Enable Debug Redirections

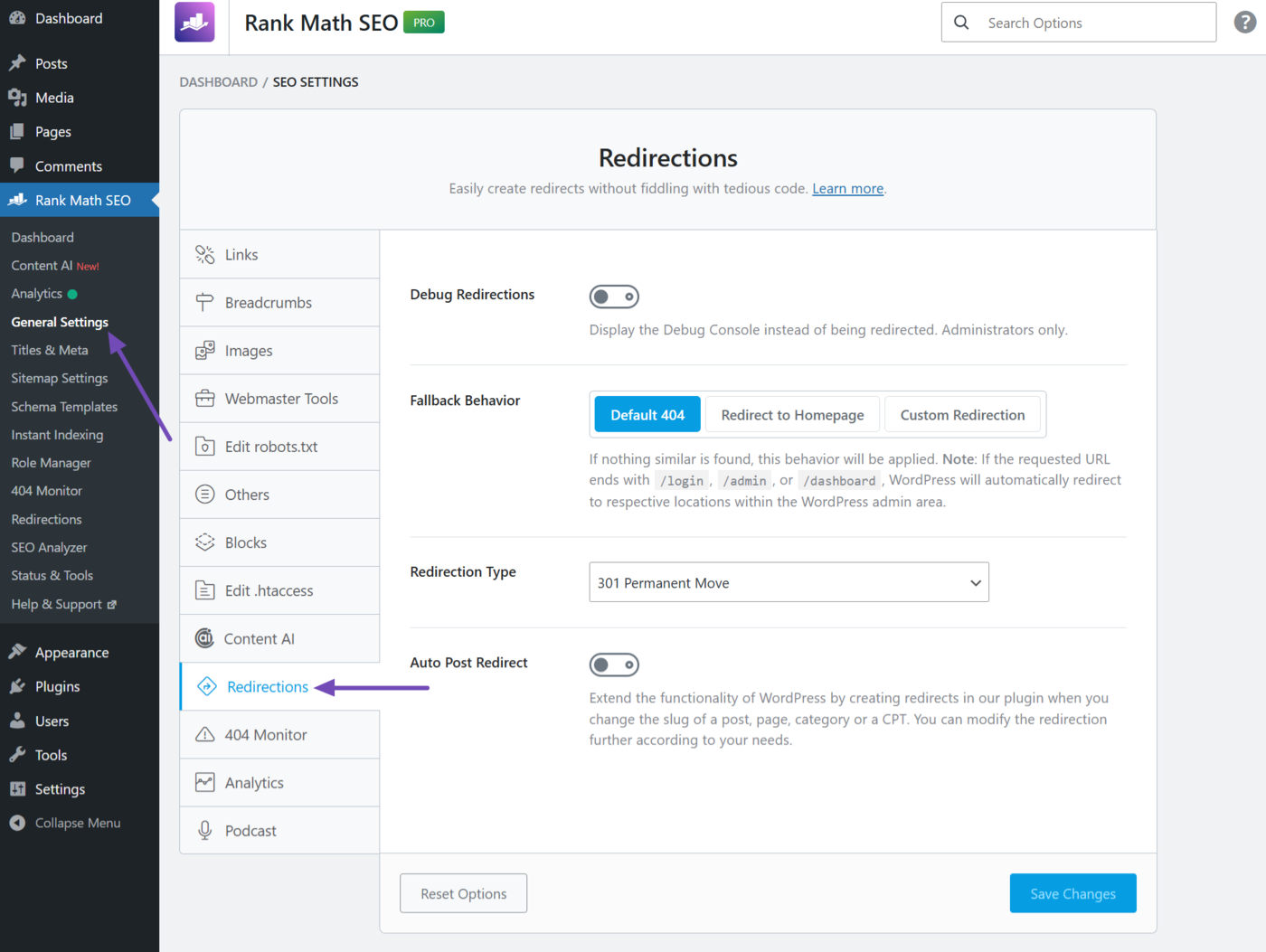[x=614, y=296]
